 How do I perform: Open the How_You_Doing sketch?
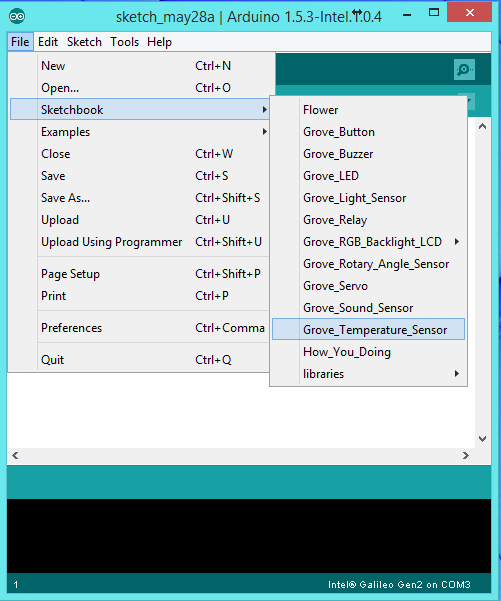tap(368, 352)
